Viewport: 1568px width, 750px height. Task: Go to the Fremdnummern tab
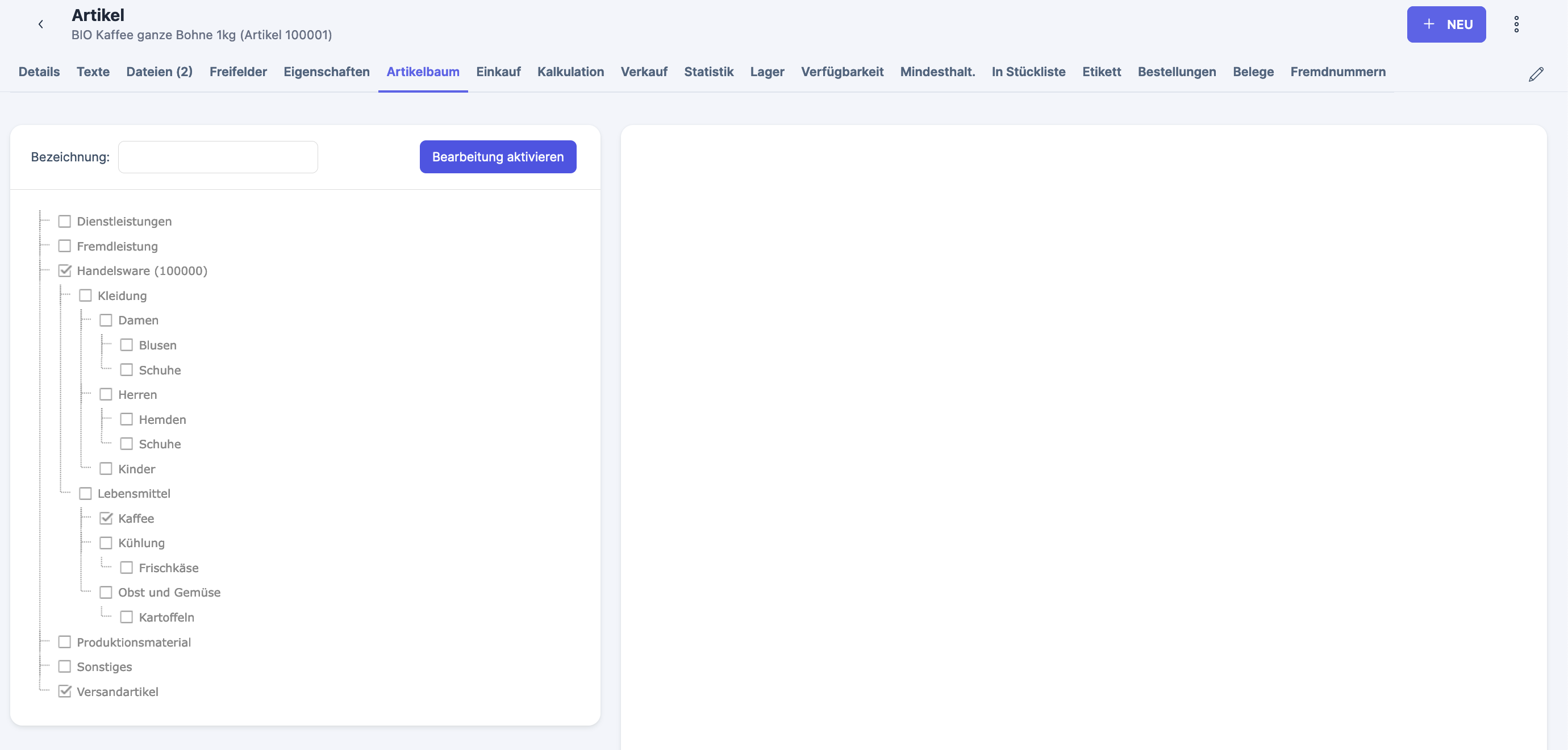pos(1337,72)
